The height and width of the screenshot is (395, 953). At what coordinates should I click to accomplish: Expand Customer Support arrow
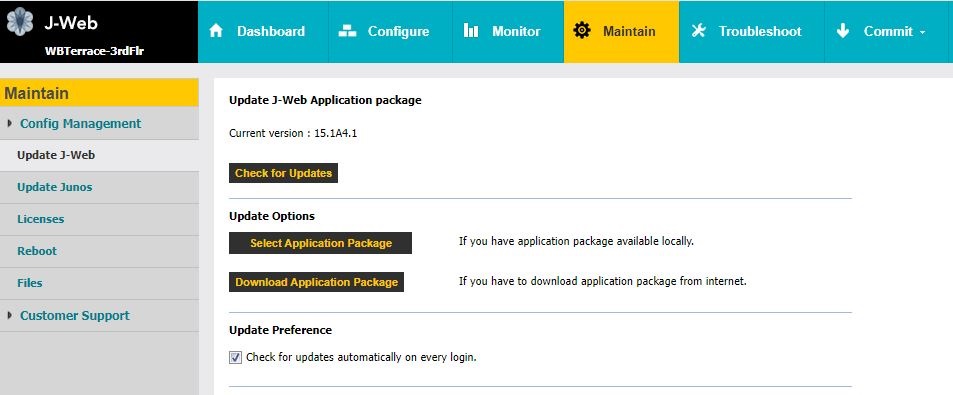[9, 315]
